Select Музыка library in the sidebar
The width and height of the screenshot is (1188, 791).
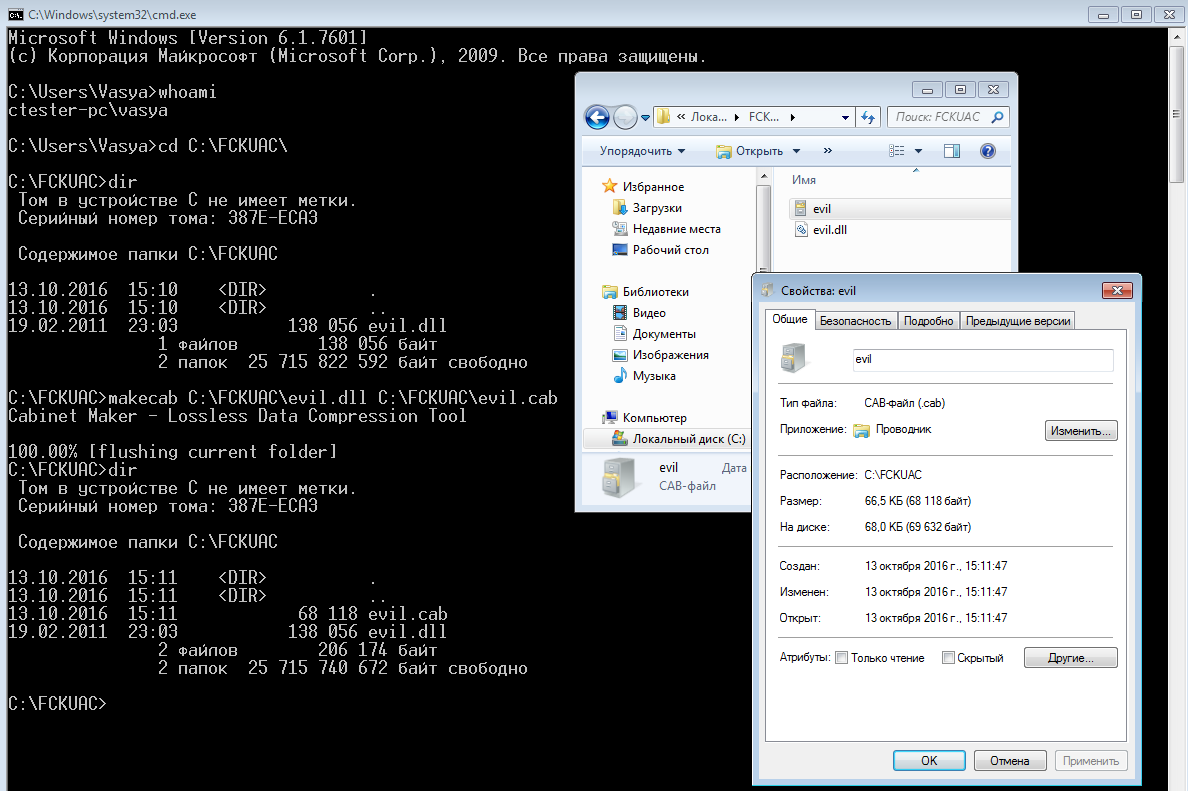pyautogui.click(x=653, y=376)
